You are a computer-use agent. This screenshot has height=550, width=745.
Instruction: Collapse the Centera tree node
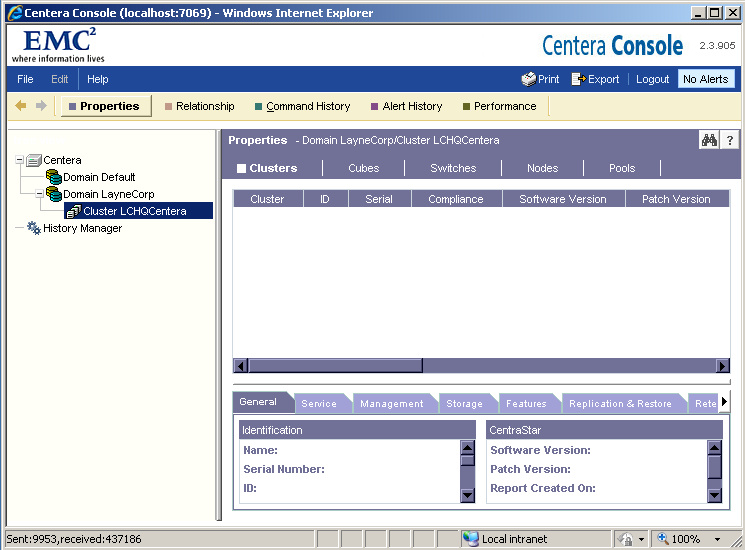[19, 160]
